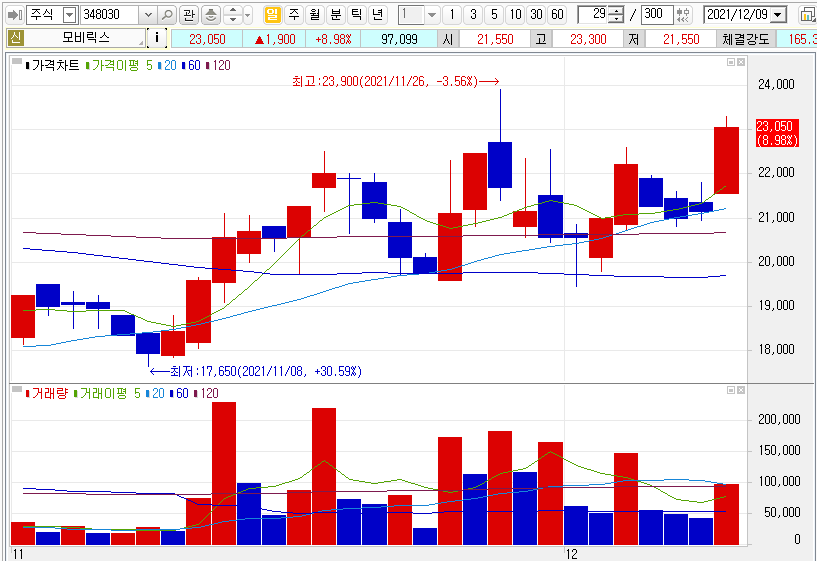Click the current price 23,050 cell

[x=207, y=39]
